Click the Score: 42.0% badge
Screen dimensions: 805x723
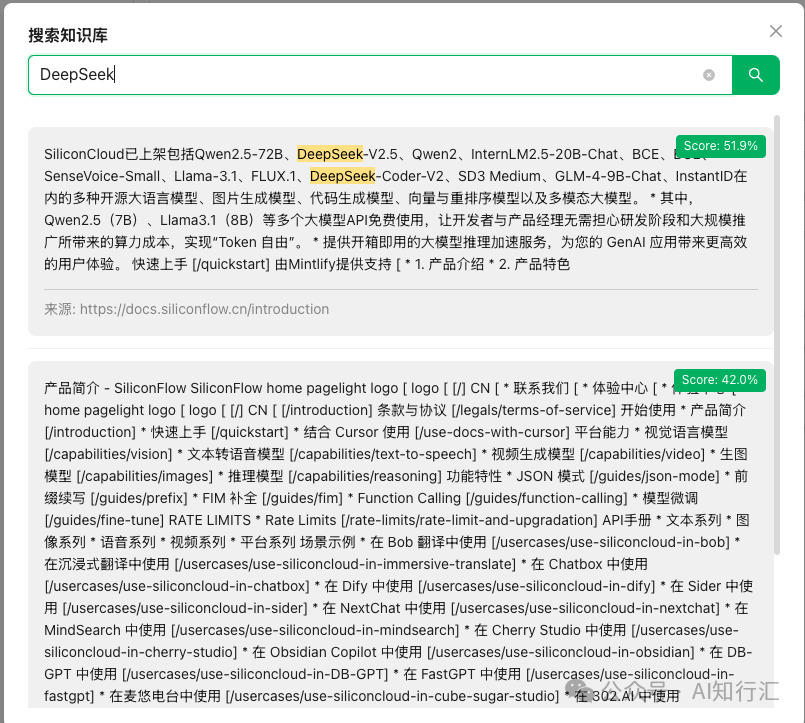720,380
